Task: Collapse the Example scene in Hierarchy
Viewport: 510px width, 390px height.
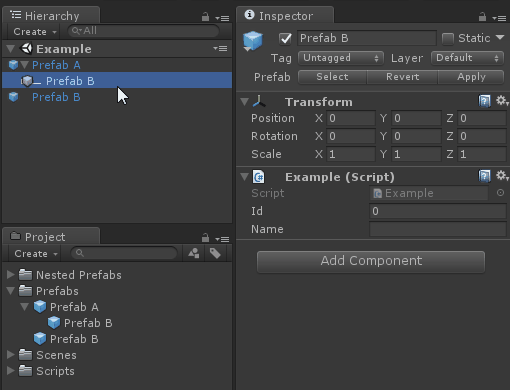Action: [11, 49]
